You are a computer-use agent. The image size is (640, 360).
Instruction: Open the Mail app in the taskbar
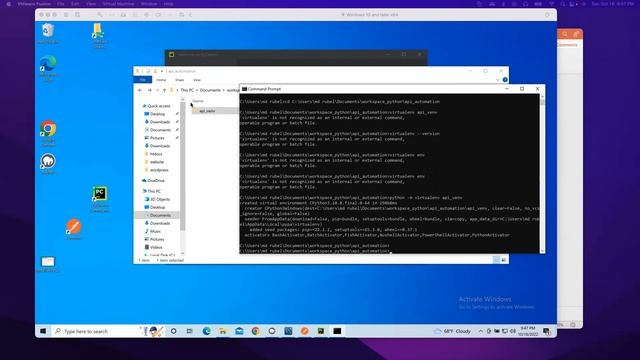[239, 331]
